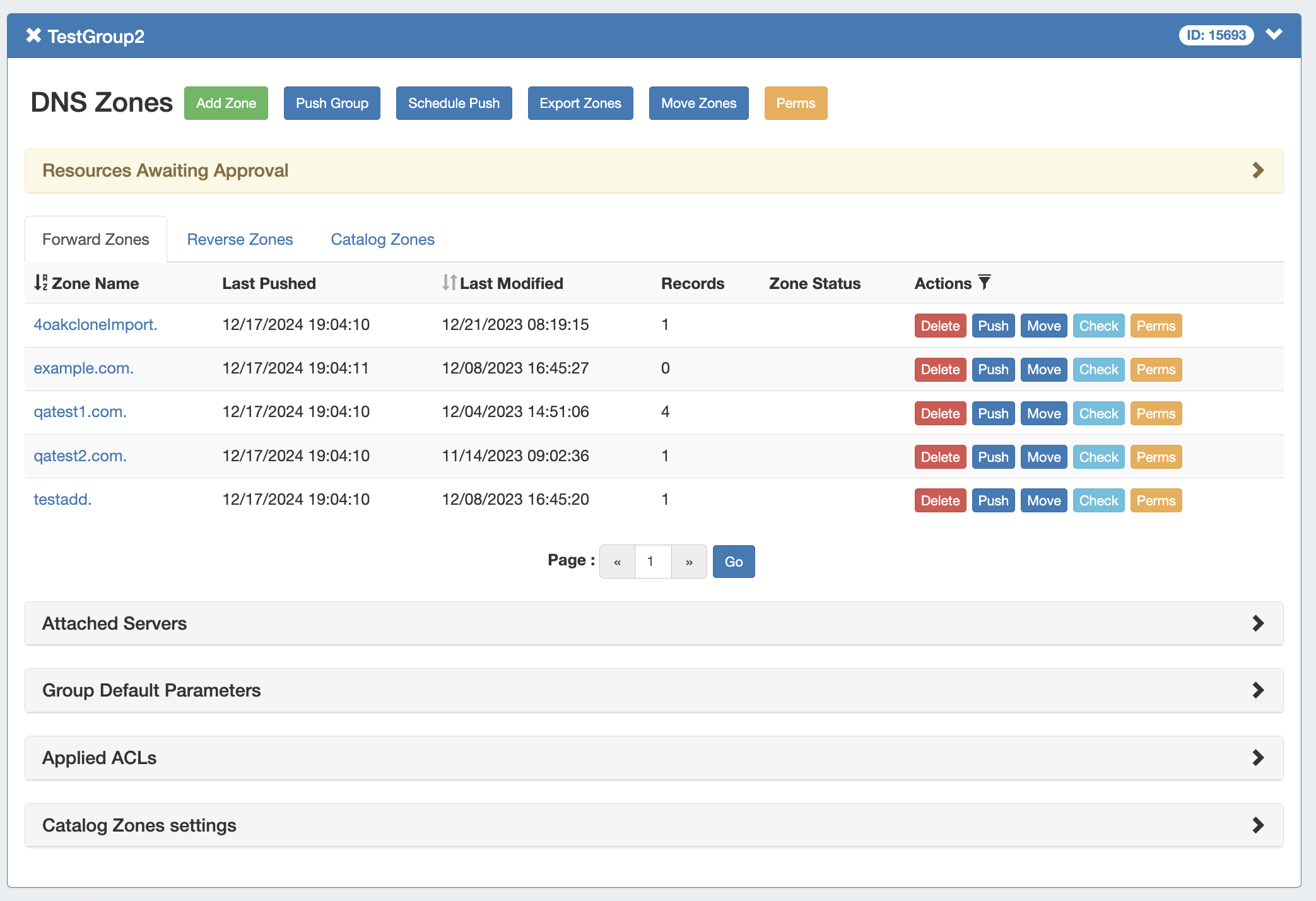This screenshot has width=1316, height=901.
Task: Collapse the group panel using the header chevron
Action: [x=1274, y=35]
